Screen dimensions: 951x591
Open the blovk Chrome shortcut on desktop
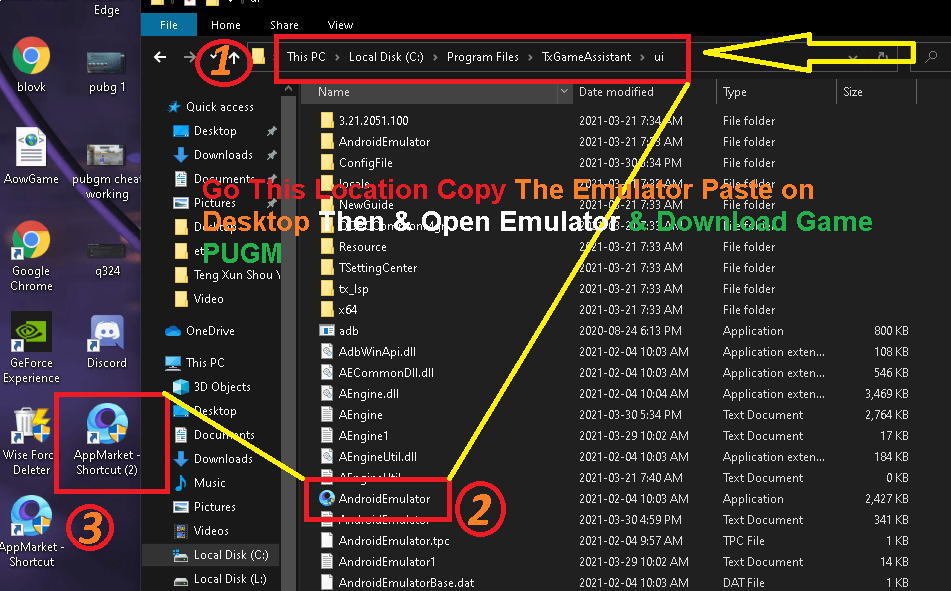click(31, 64)
